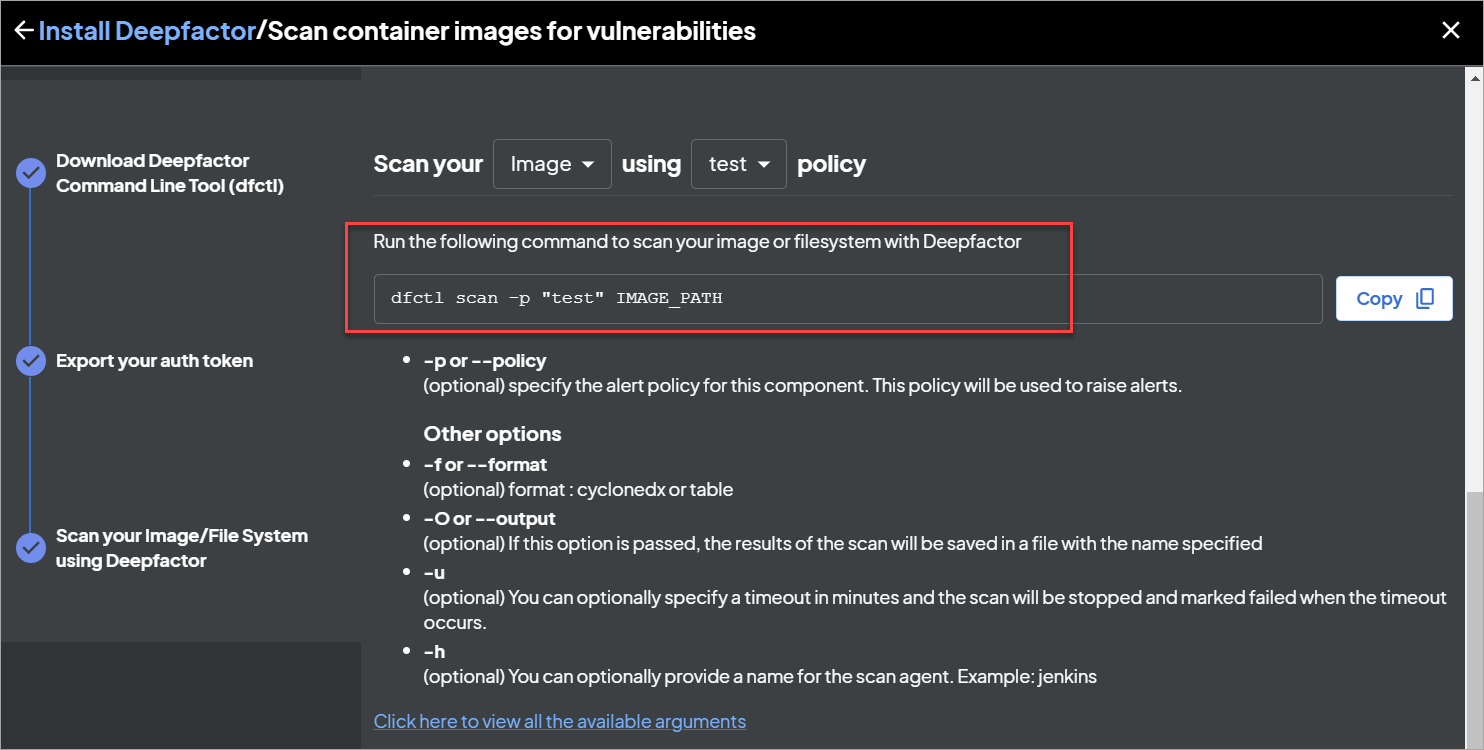The width and height of the screenshot is (1484, 750).
Task: Click the '-h' option text
Action: click(434, 652)
